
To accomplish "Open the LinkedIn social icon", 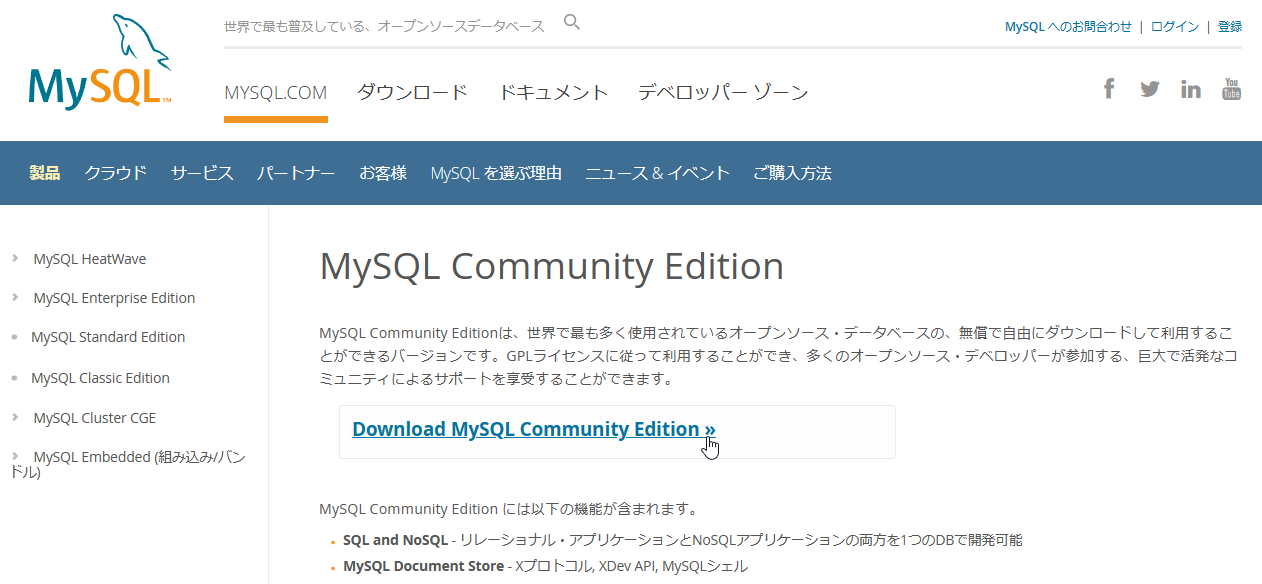I will click(x=1190, y=89).
